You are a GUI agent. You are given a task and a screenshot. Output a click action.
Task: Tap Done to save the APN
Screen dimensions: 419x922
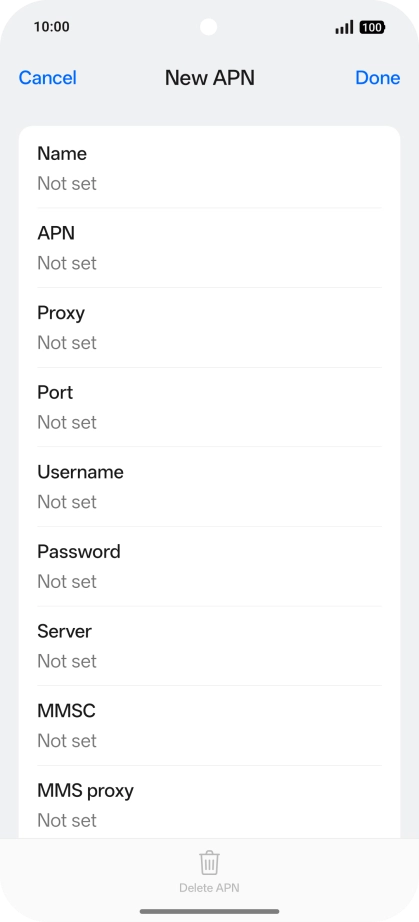(x=378, y=78)
